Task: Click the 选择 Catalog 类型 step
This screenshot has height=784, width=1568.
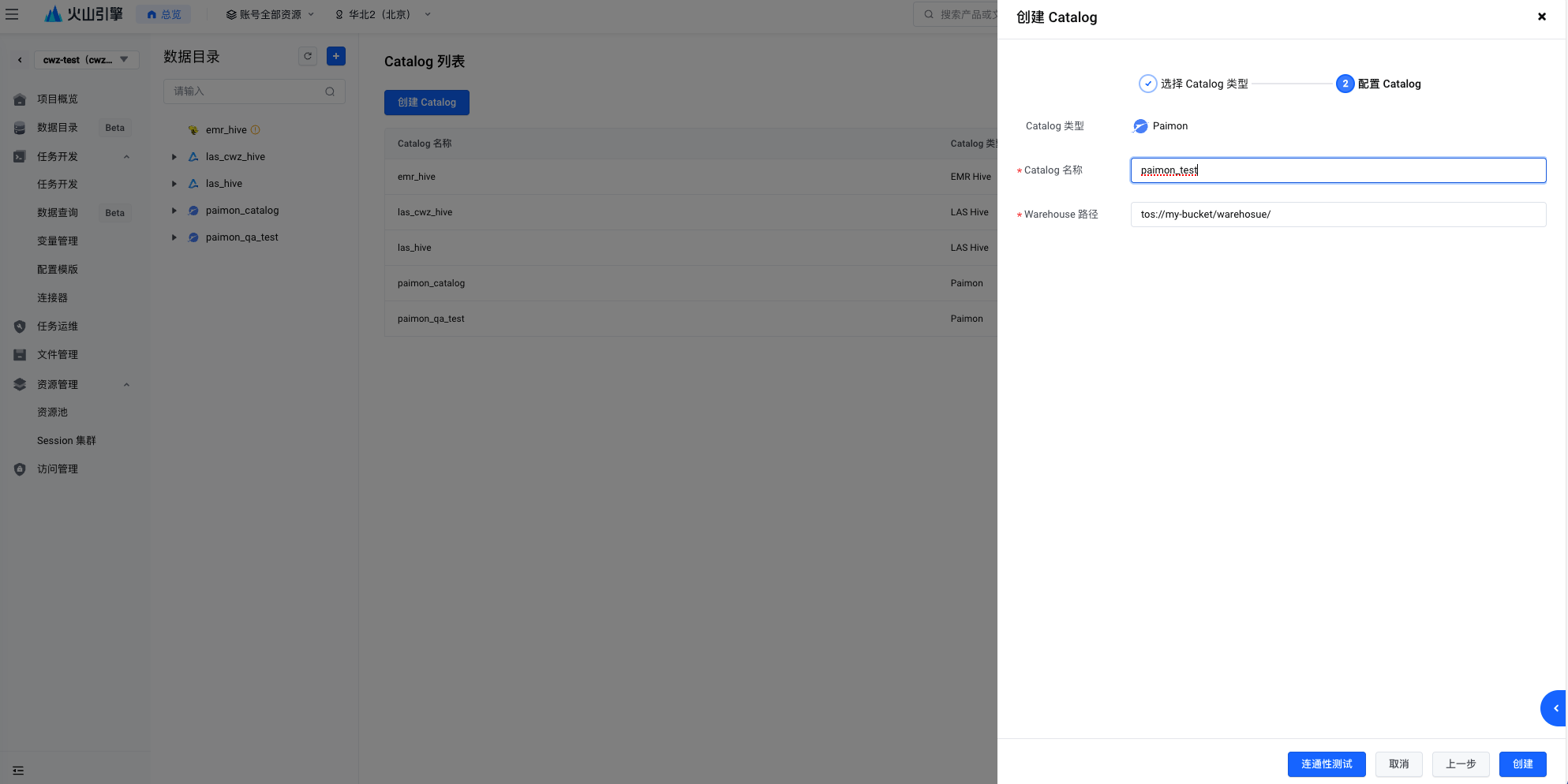Action: [1194, 84]
